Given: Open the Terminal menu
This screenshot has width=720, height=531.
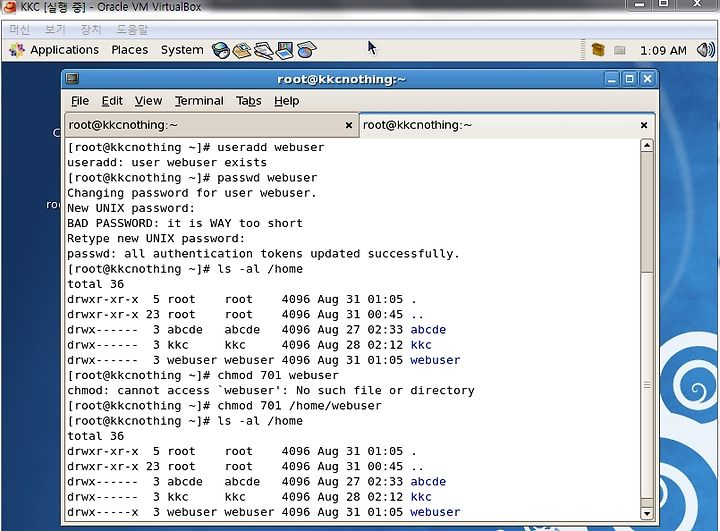Looking at the screenshot, I should 199,101.
